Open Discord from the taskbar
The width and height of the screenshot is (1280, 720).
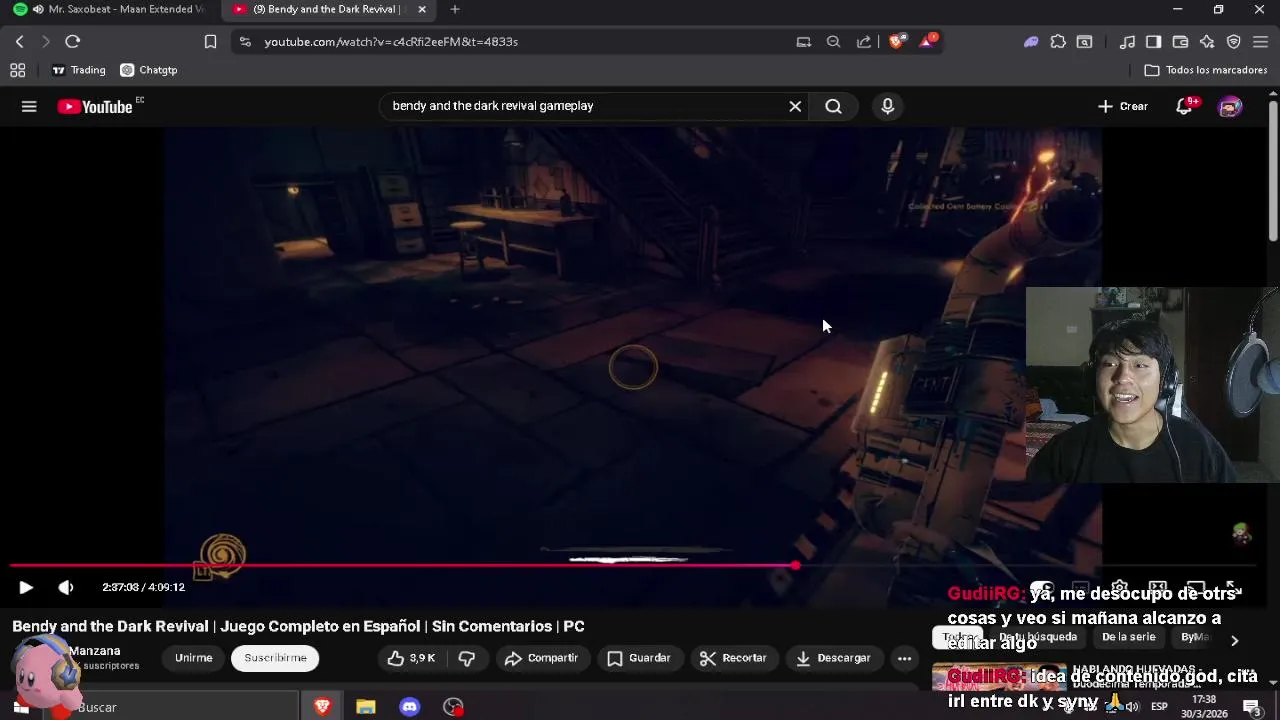[x=409, y=707]
